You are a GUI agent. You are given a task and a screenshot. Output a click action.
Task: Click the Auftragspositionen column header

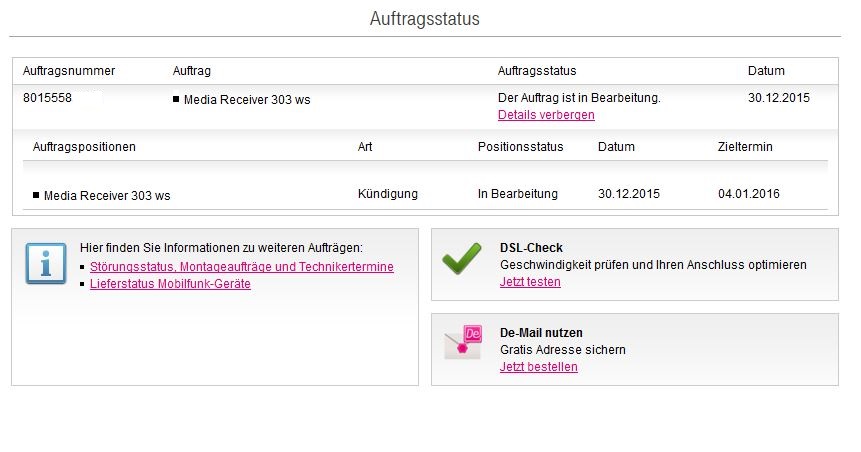(84, 147)
